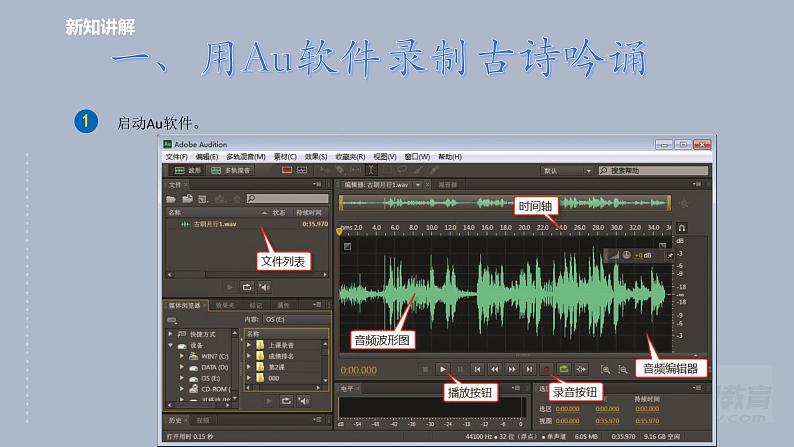794x447 pixels.
Task: Click the headphone icon beside the timeline
Action: tap(682, 228)
